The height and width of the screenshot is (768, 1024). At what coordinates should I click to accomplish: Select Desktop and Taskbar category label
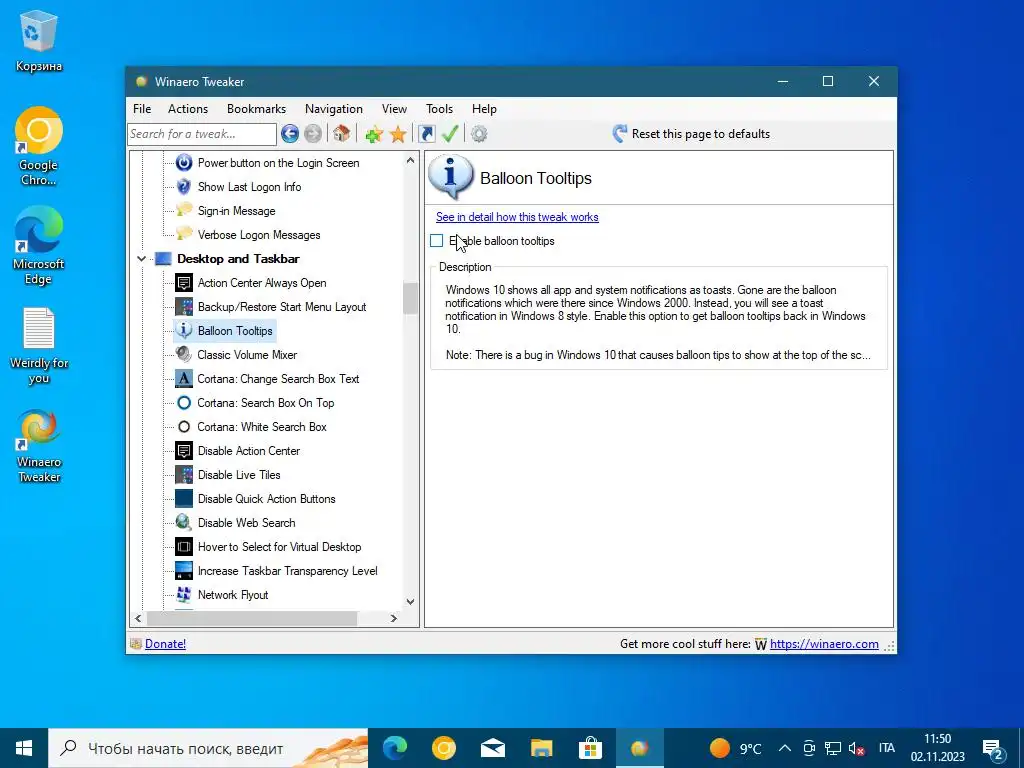tap(238, 259)
